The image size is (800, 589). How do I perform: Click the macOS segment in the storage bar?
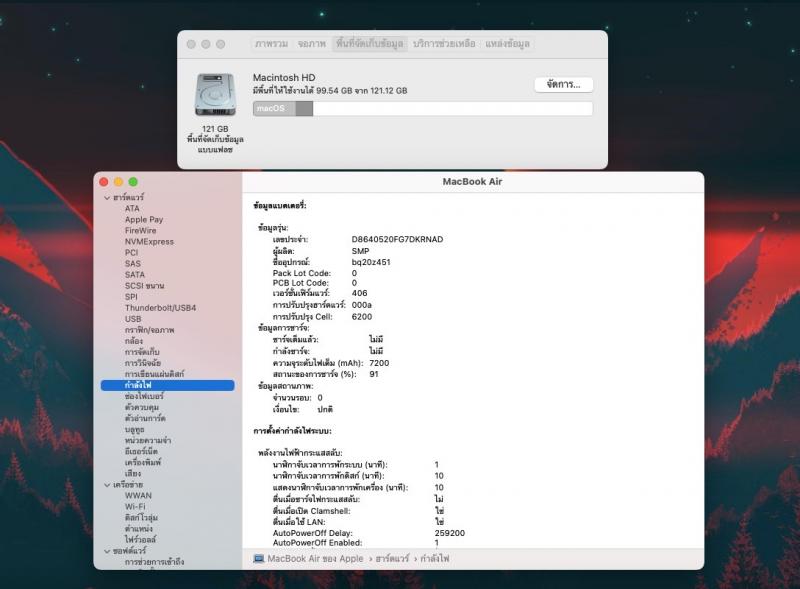(x=274, y=108)
